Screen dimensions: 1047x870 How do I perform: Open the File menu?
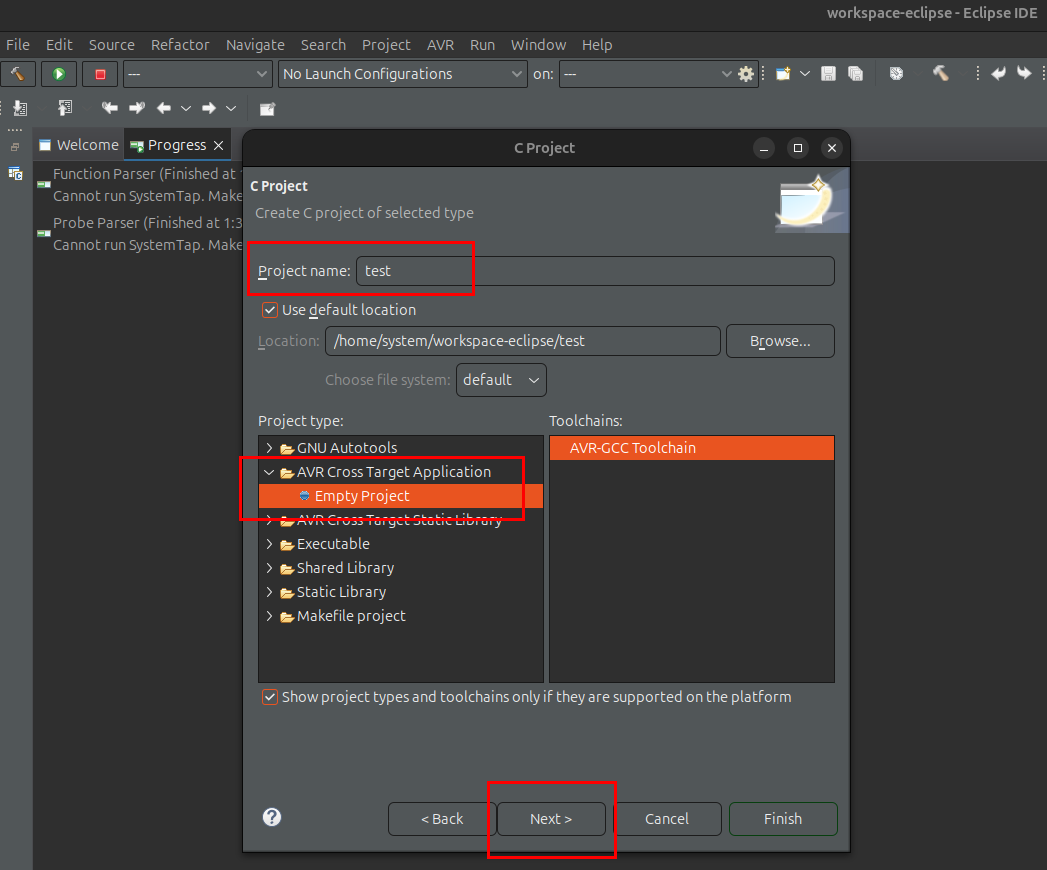point(18,45)
